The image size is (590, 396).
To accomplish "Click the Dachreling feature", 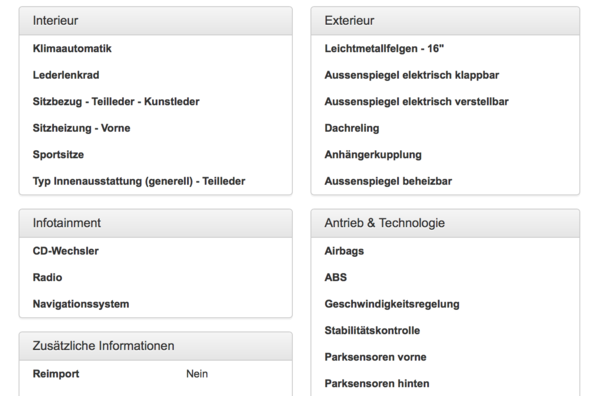I will [352, 128].
